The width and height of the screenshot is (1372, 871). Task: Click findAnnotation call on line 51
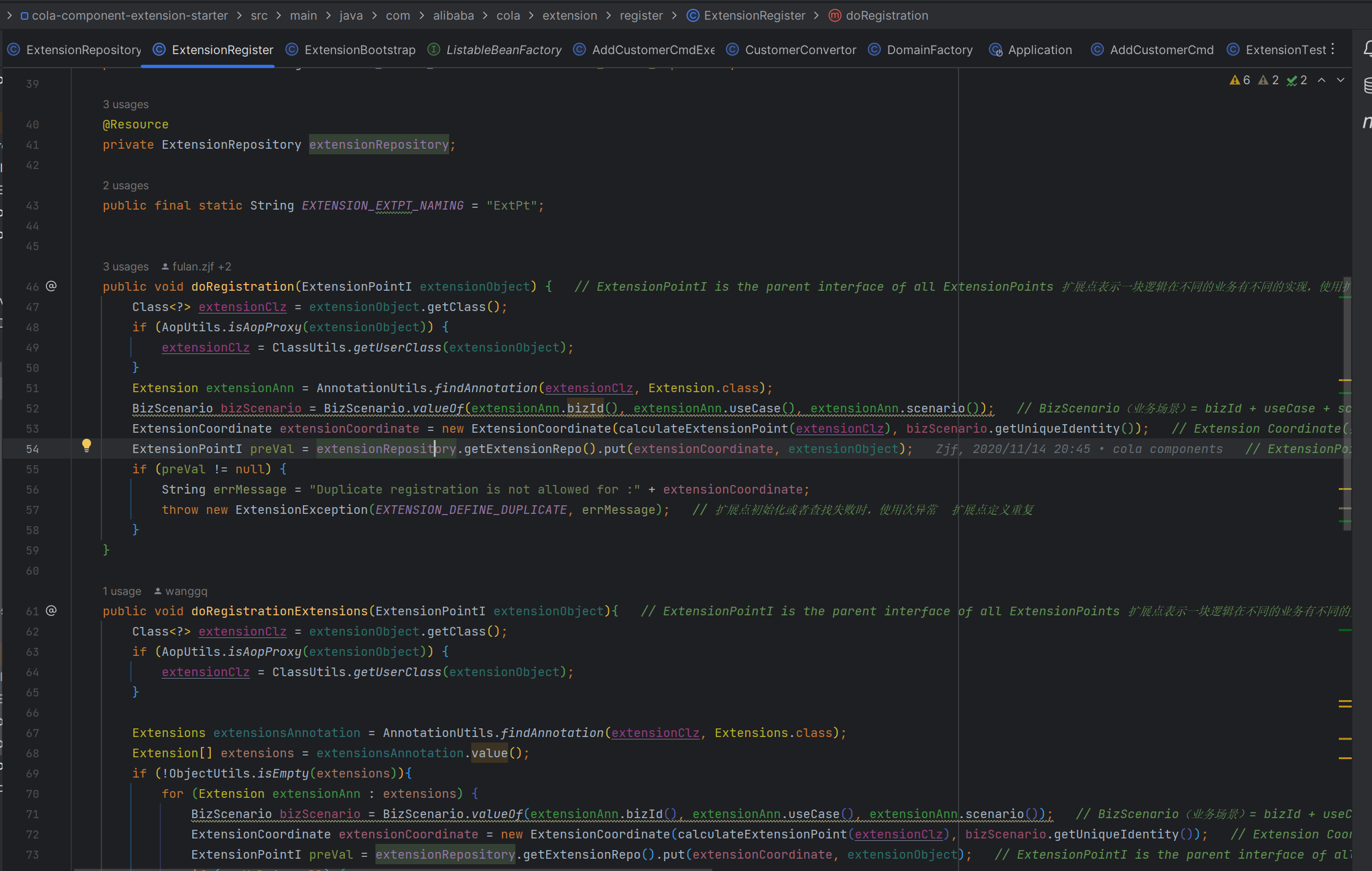485,388
